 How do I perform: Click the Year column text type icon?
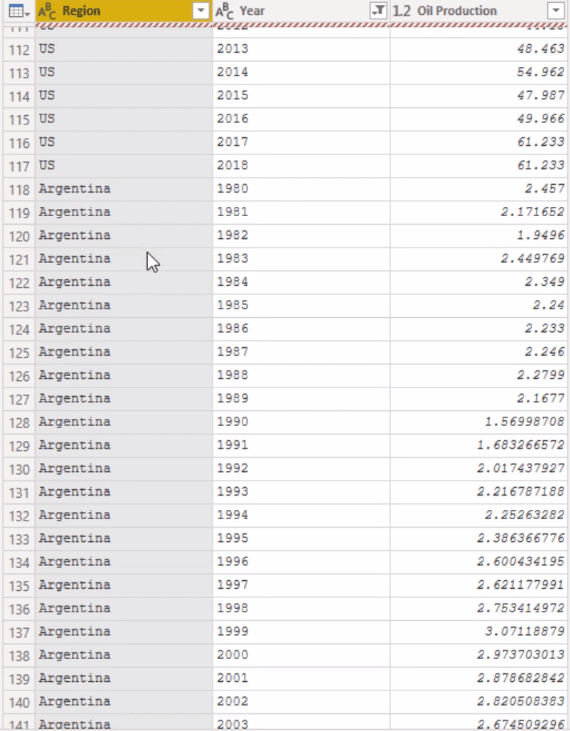pos(224,11)
